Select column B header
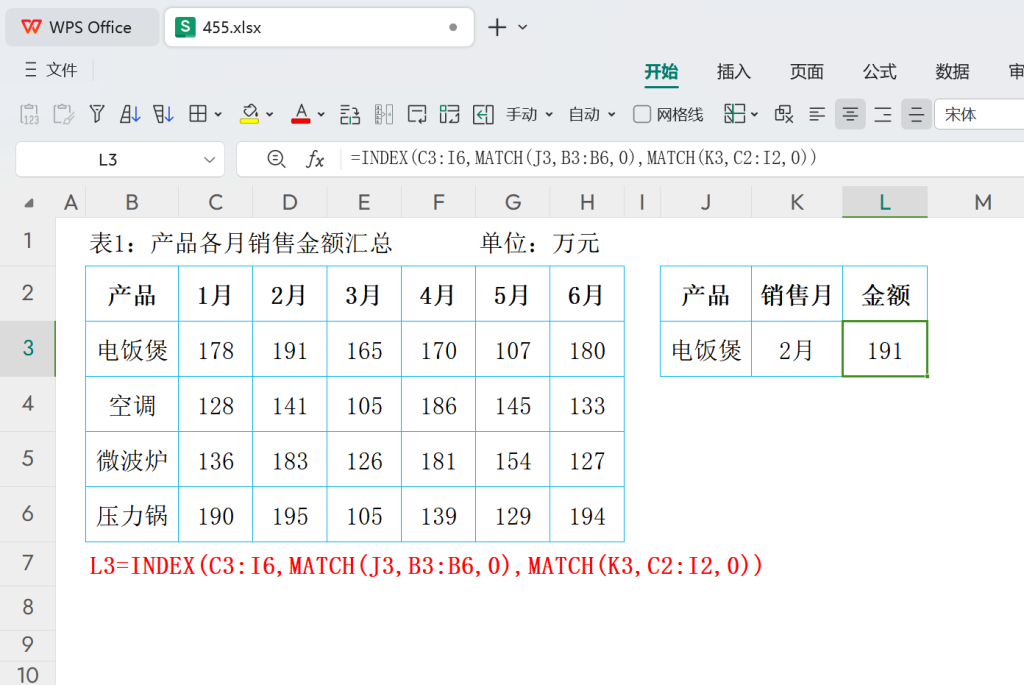Viewport: 1024px width, 685px height. (x=132, y=202)
